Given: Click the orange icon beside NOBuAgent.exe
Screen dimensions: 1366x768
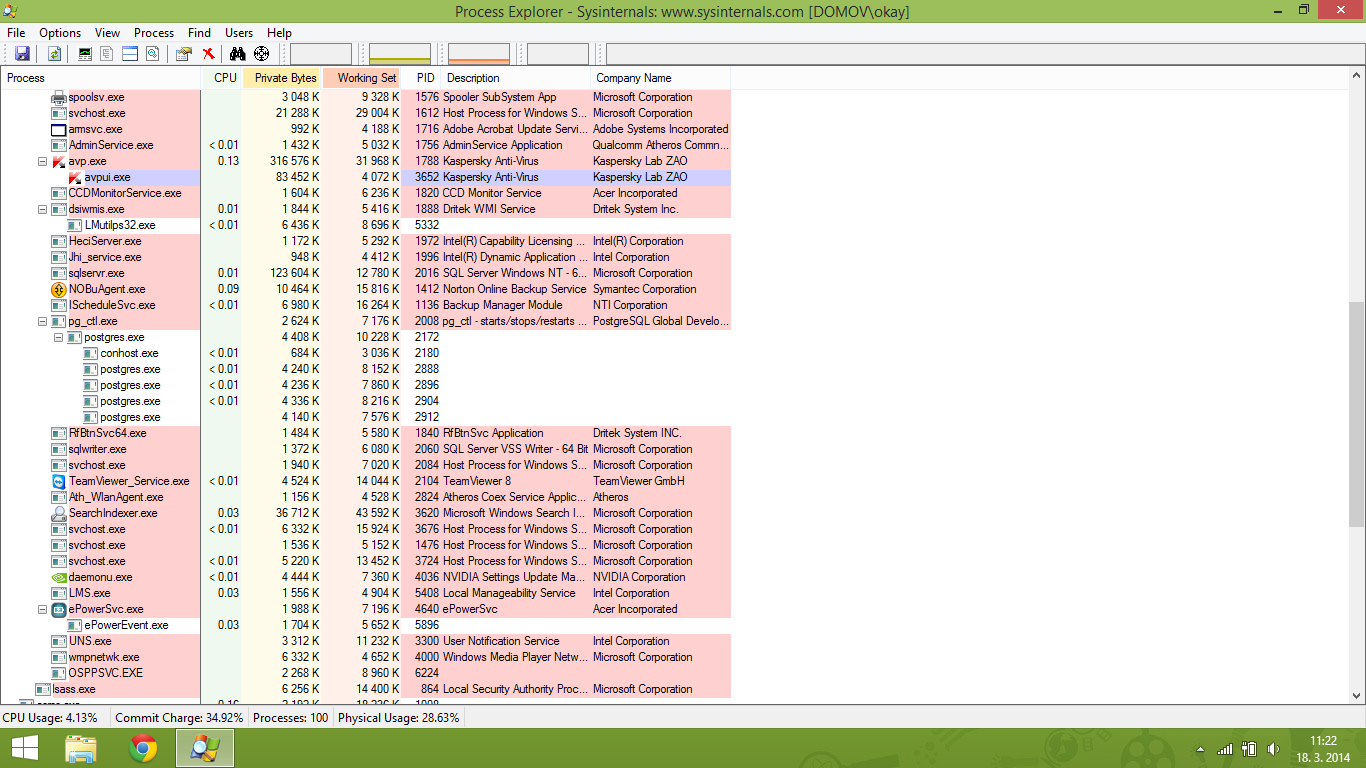Looking at the screenshot, I should (x=59, y=289).
